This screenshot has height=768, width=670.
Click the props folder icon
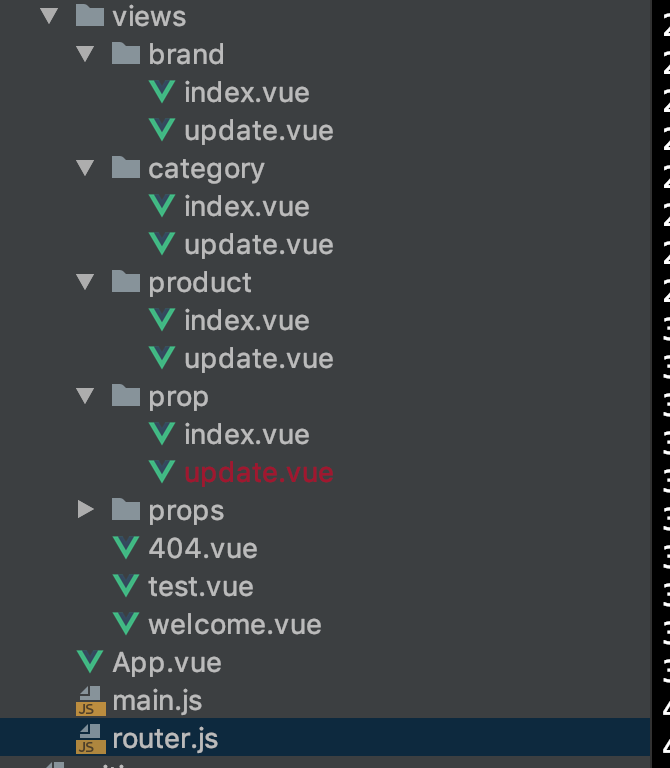(126, 510)
